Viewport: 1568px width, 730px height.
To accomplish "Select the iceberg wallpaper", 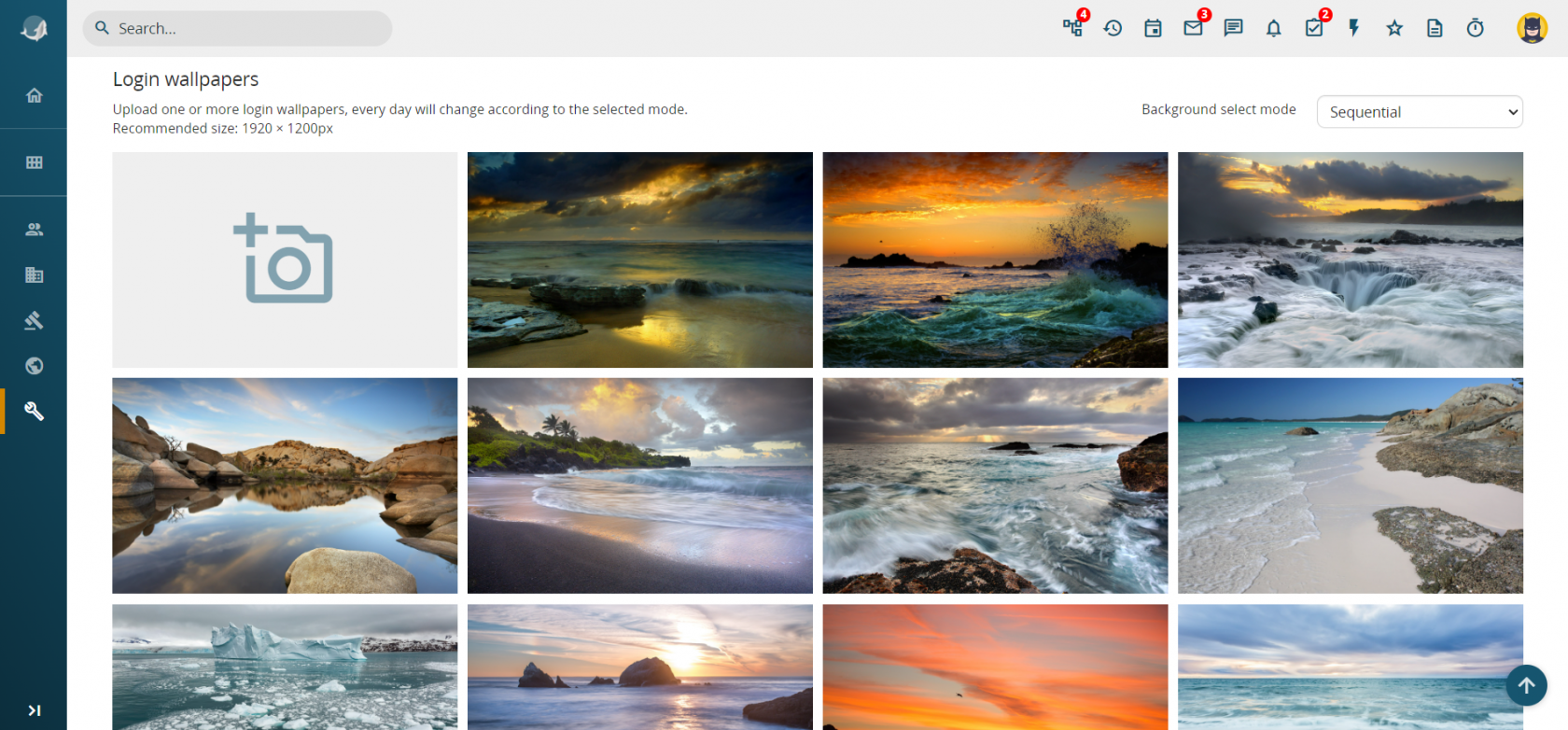I will coord(285,667).
